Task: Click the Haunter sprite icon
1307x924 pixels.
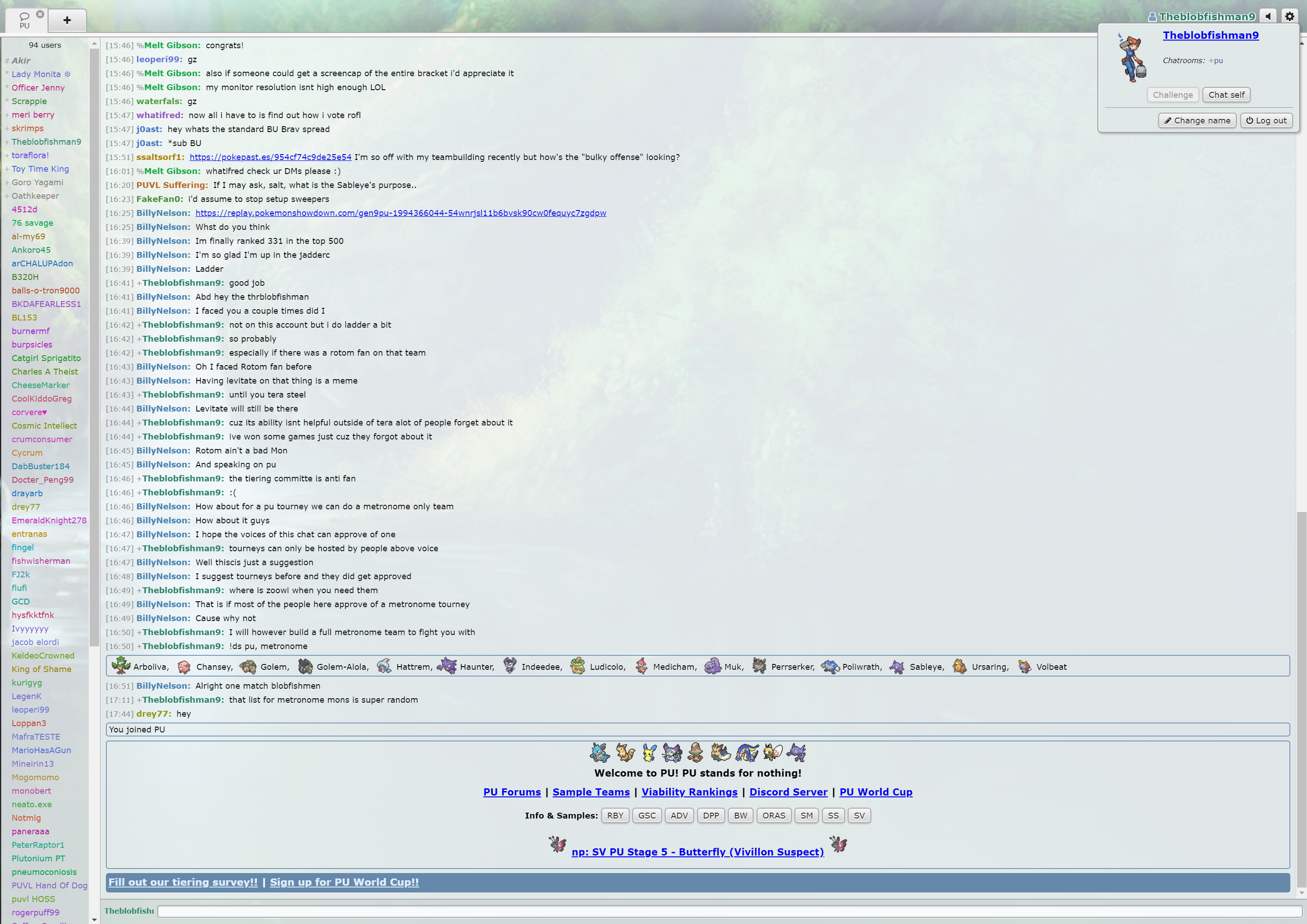Action: click(x=448, y=666)
